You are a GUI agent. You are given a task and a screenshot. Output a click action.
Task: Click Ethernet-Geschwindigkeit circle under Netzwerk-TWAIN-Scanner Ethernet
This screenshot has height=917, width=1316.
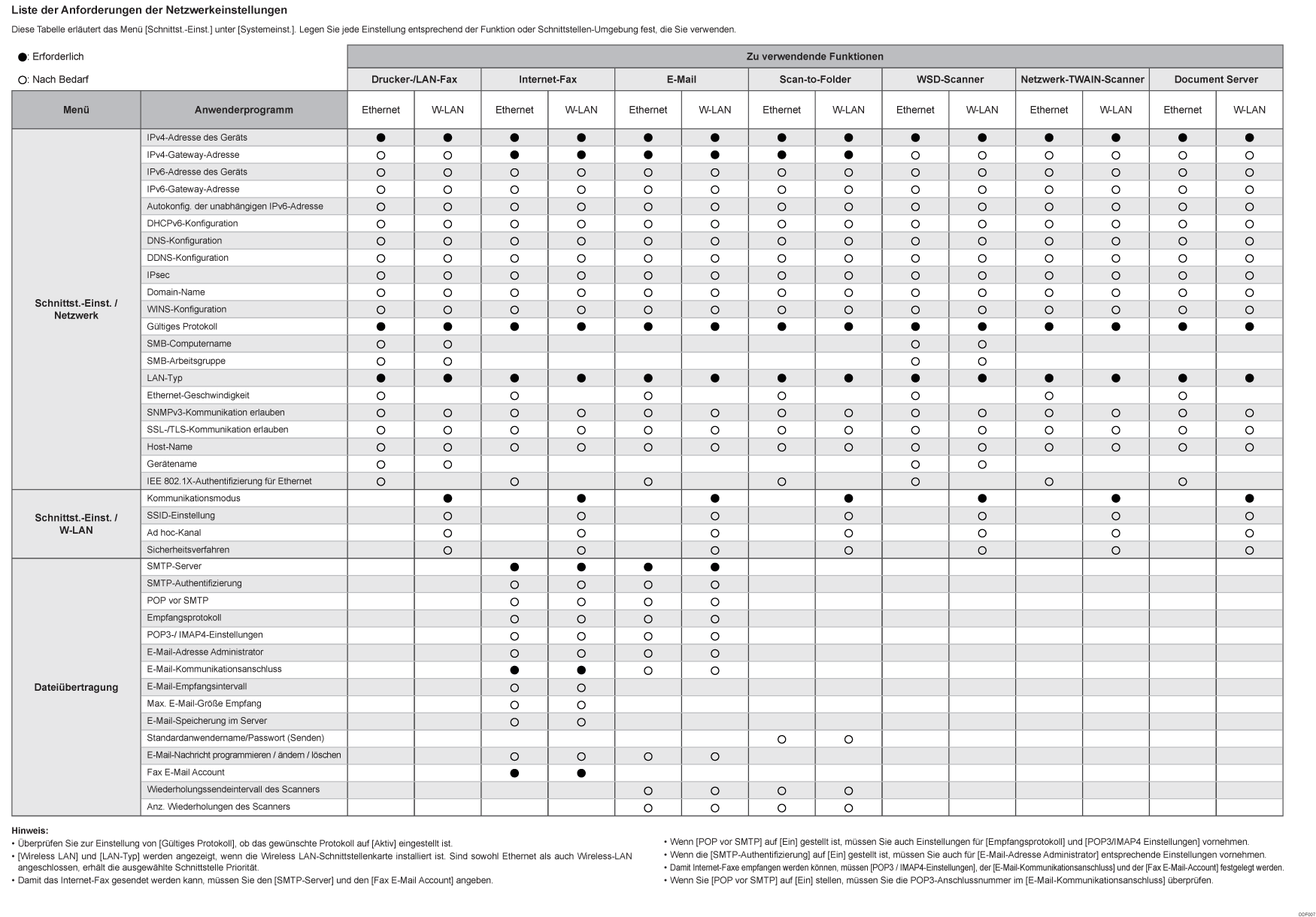(1049, 395)
